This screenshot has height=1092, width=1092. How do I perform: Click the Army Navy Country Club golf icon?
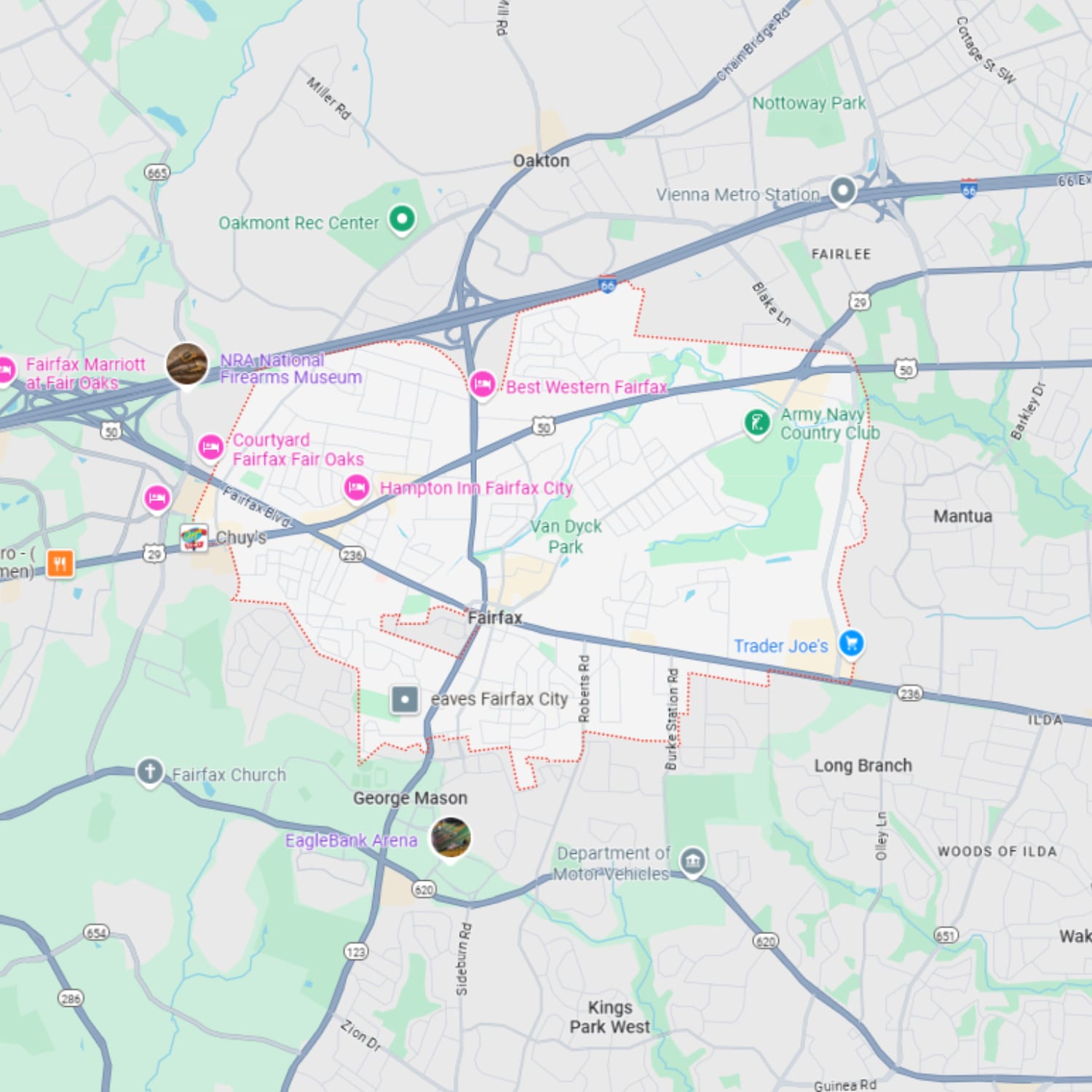(x=757, y=423)
